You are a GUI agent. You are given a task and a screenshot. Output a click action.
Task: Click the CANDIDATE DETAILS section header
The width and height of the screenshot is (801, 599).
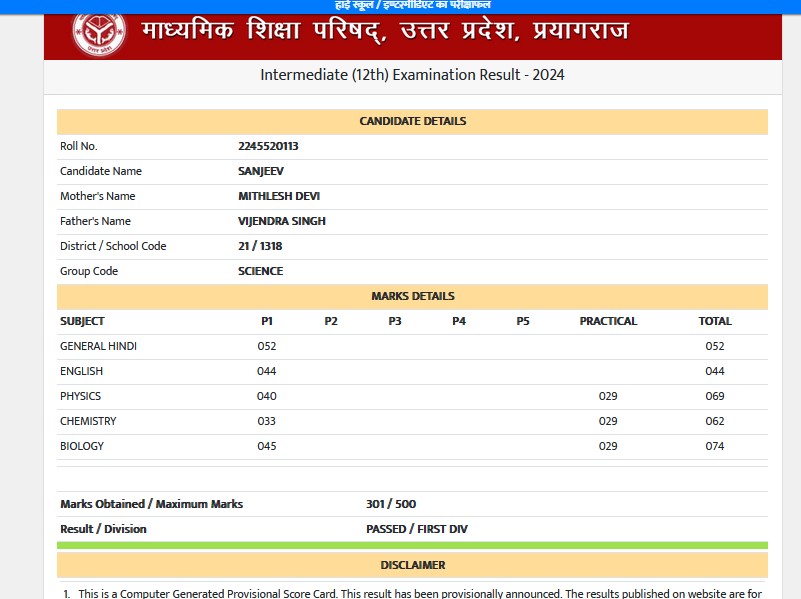[413, 121]
